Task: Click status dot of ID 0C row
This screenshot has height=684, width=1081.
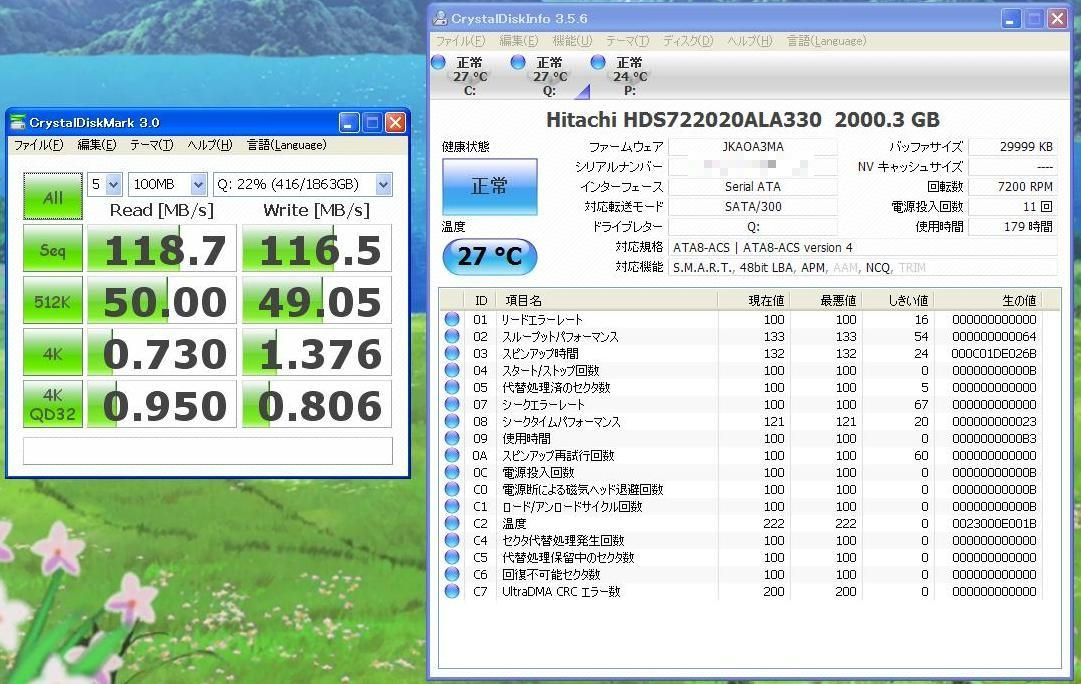Action: click(452, 472)
